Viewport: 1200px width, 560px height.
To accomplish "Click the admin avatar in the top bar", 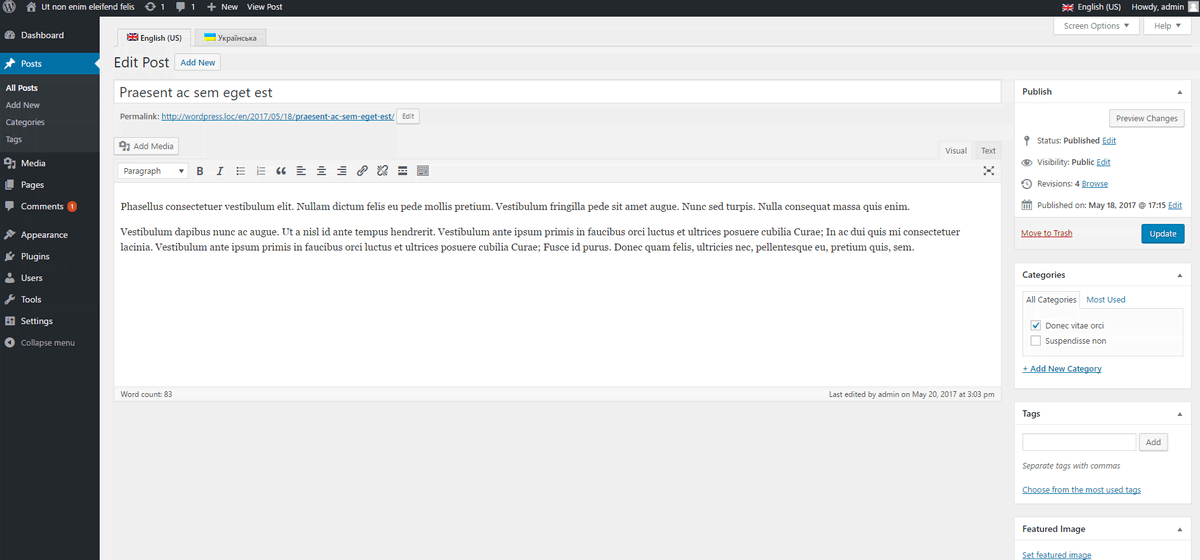I will 1193,6.
